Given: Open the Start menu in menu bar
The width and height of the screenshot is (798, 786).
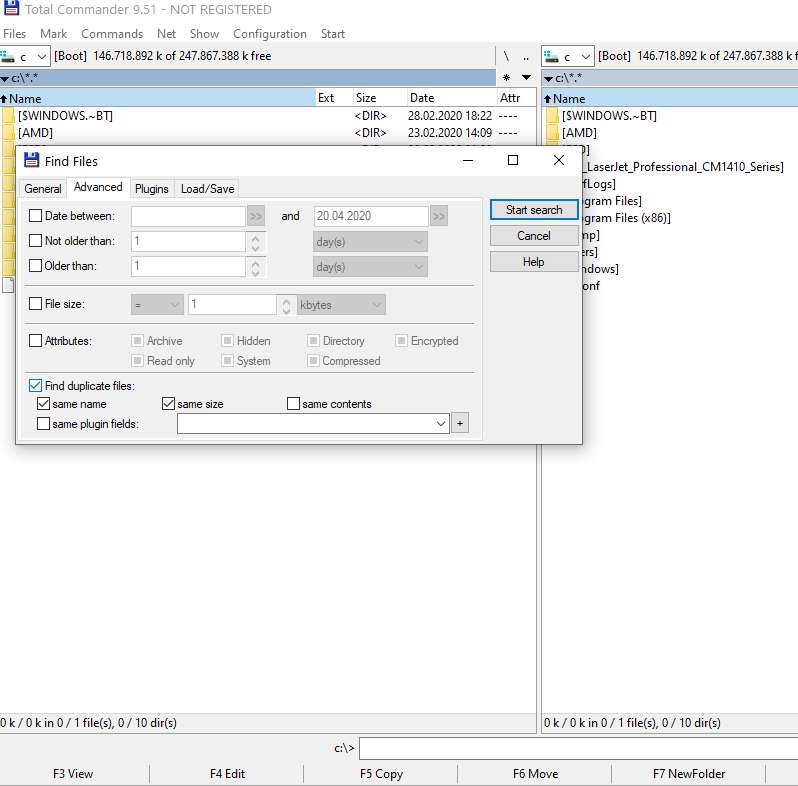Looking at the screenshot, I should 333,34.
